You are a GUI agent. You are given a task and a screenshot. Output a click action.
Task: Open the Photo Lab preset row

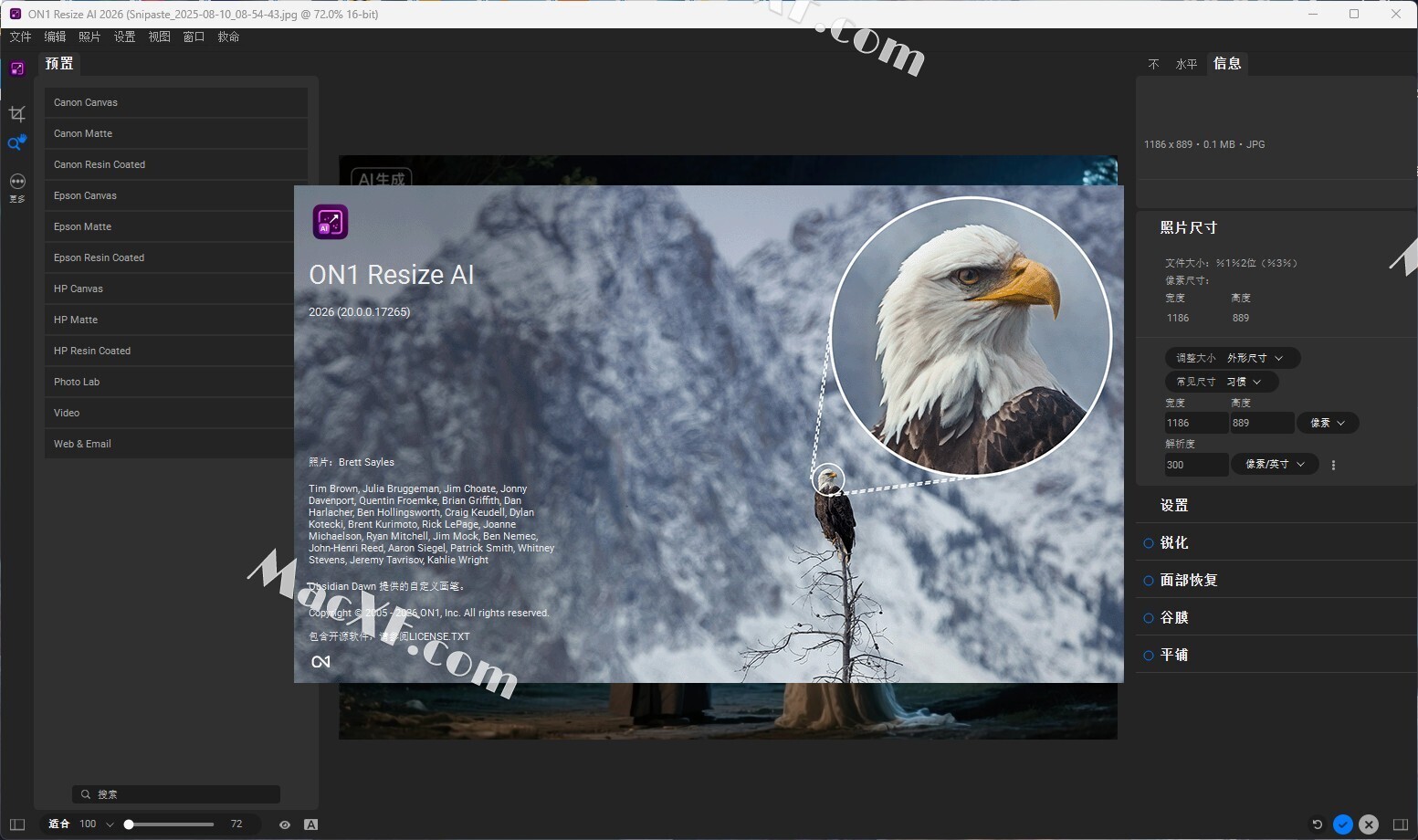175,382
